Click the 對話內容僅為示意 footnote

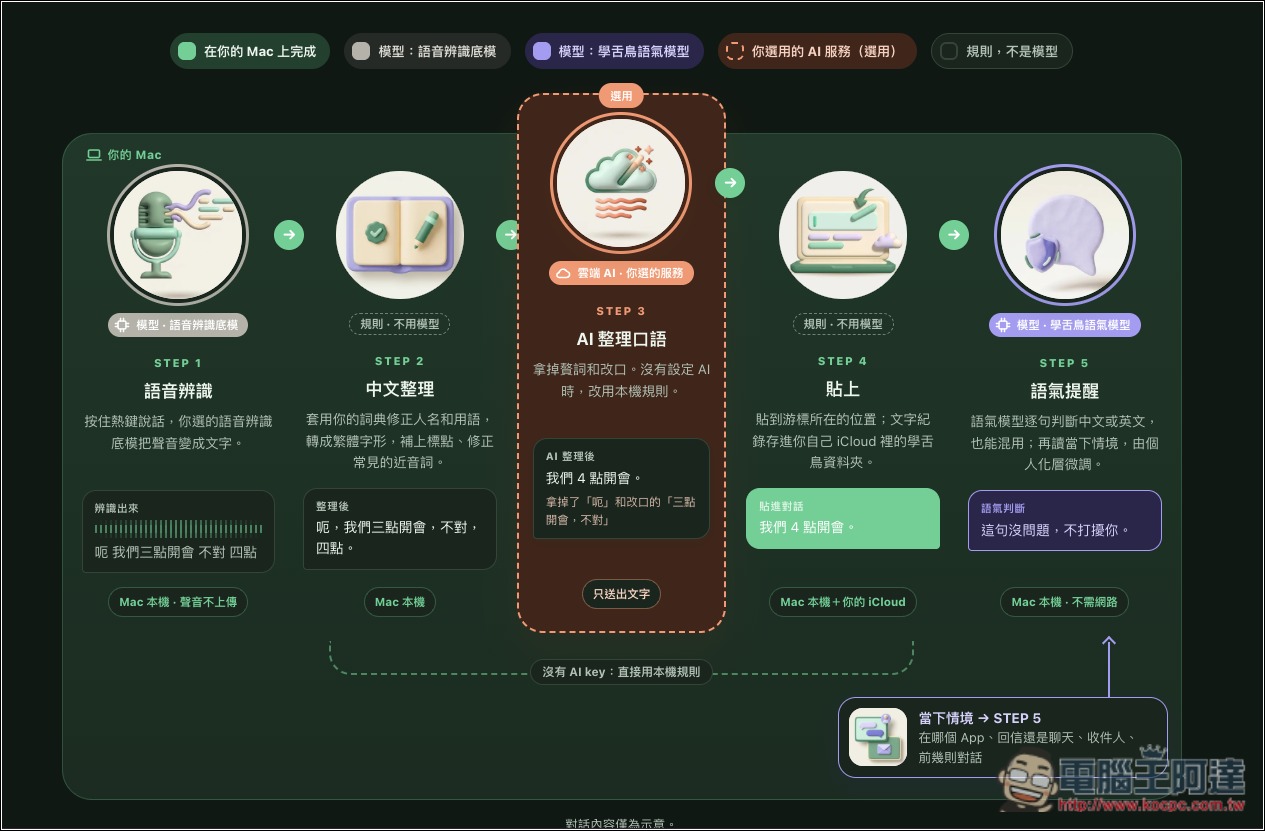click(x=621, y=824)
